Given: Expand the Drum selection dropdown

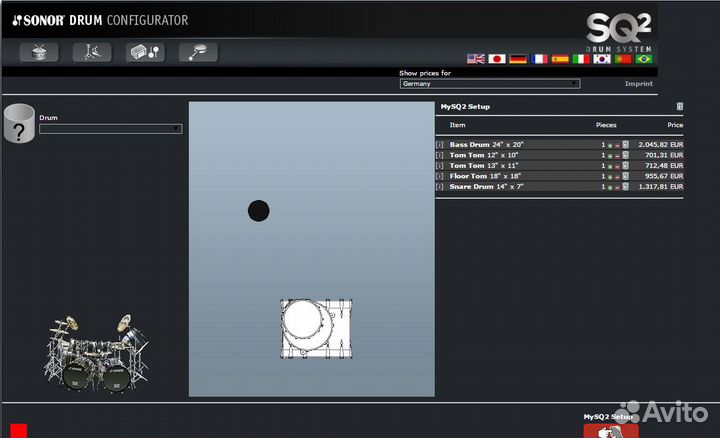Looking at the screenshot, I should click(x=177, y=128).
